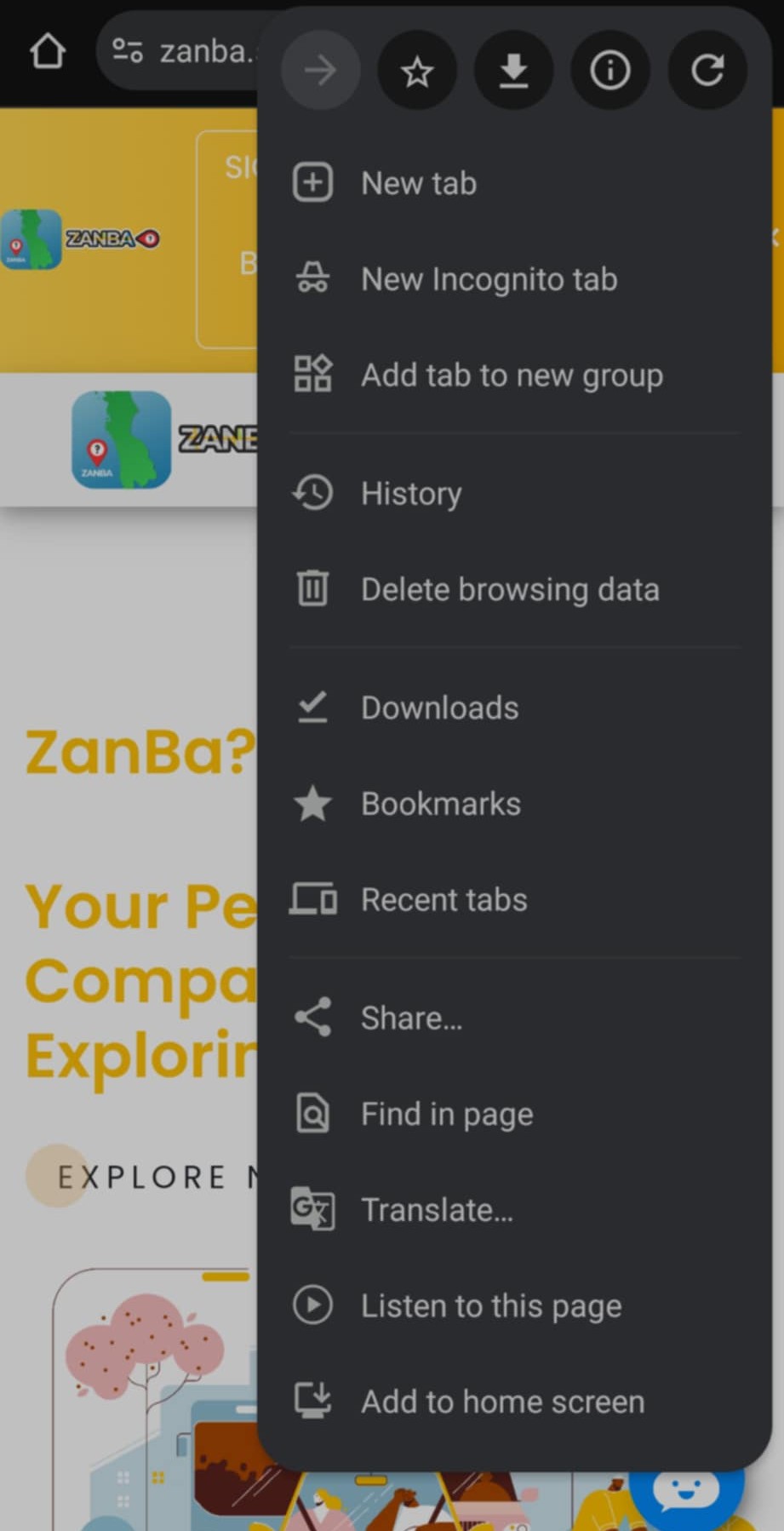Open a New tab
Screen dimensions: 784x1531
pos(418,183)
